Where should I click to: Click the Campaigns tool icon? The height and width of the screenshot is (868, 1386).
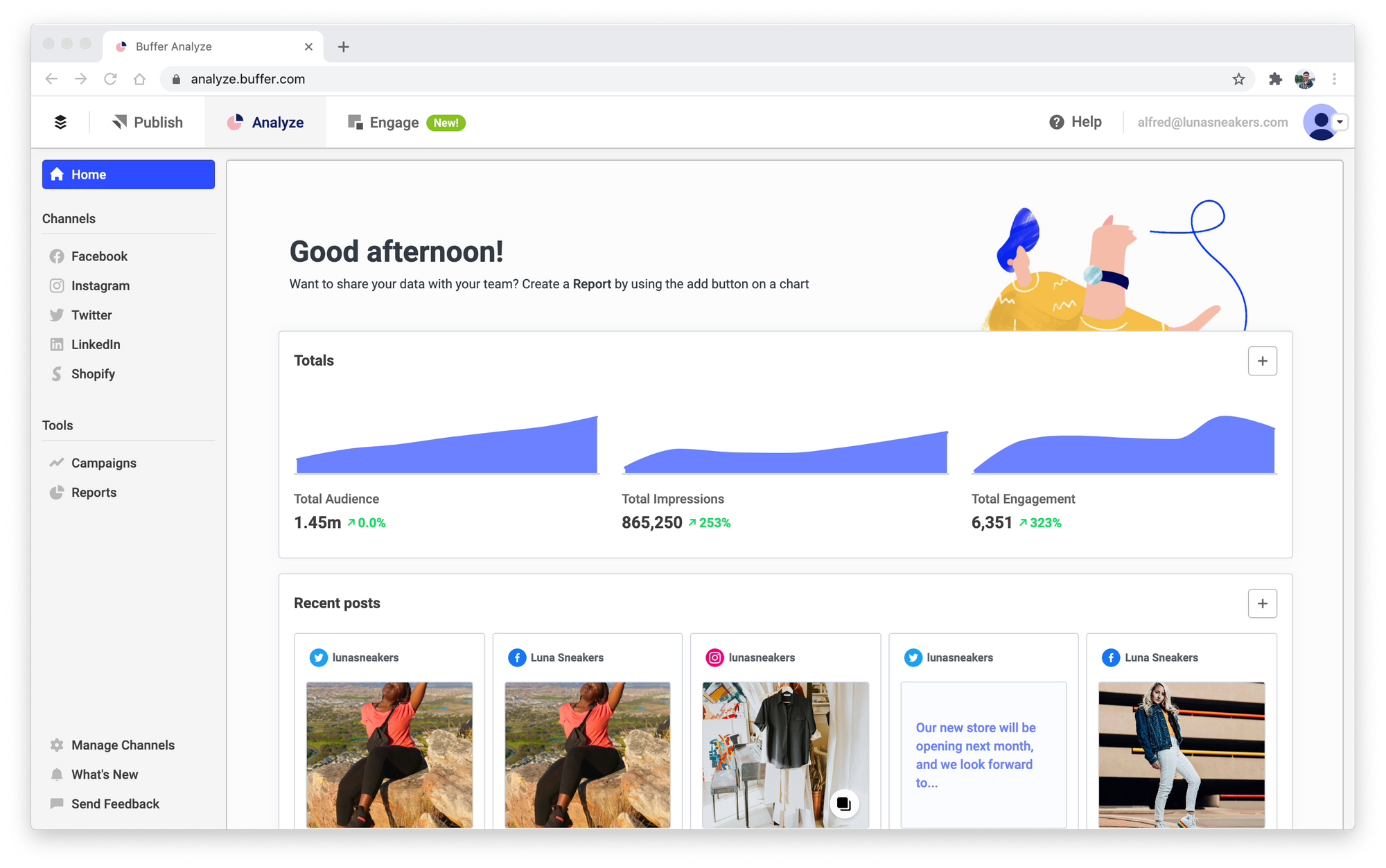pyautogui.click(x=57, y=461)
